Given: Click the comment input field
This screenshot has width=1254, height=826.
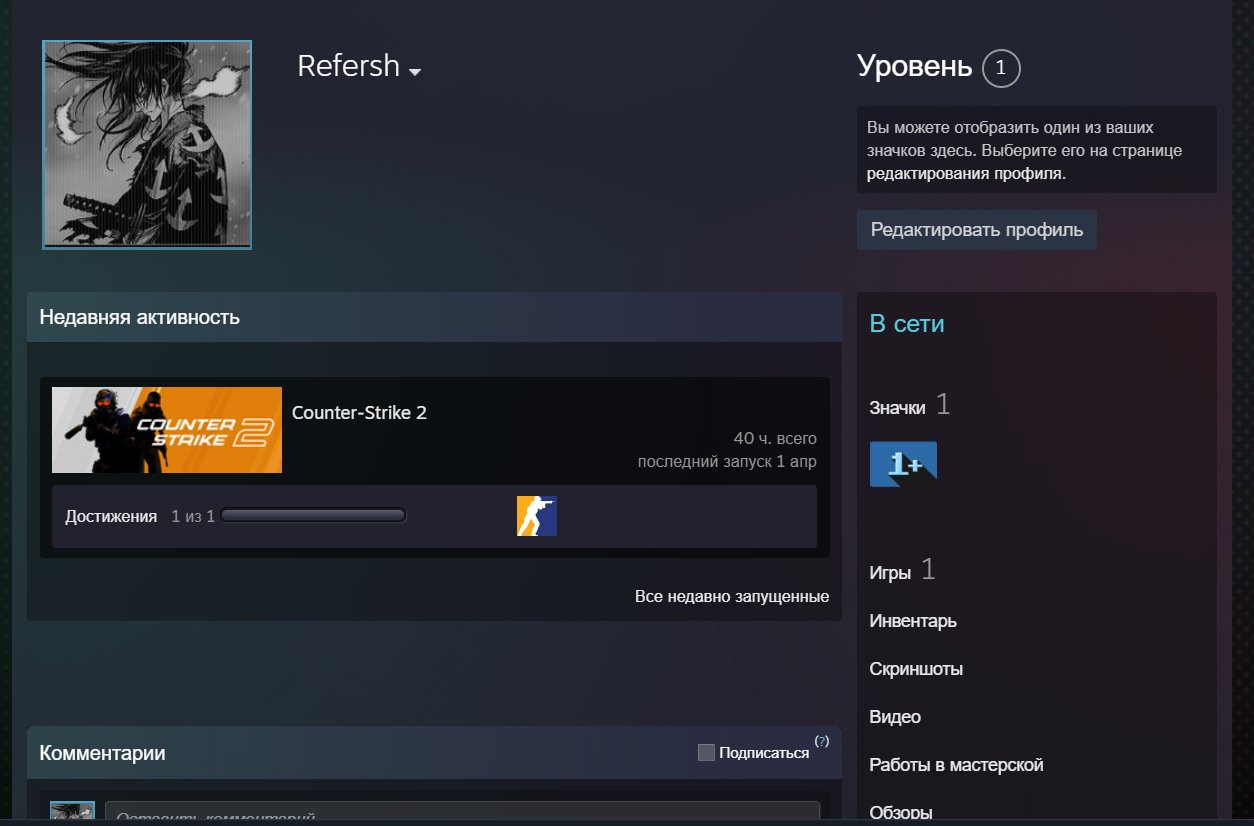Looking at the screenshot, I should tap(462, 813).
